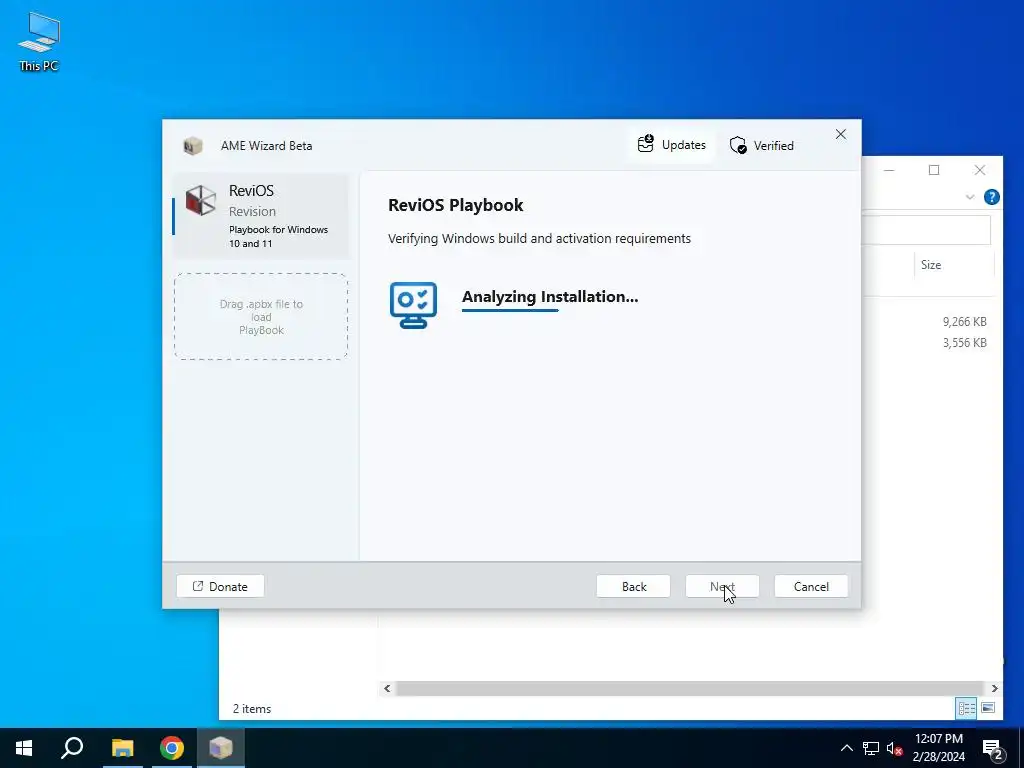
Task: Click Explorer horizontal scrollbar left arrow
Action: pyautogui.click(x=387, y=688)
